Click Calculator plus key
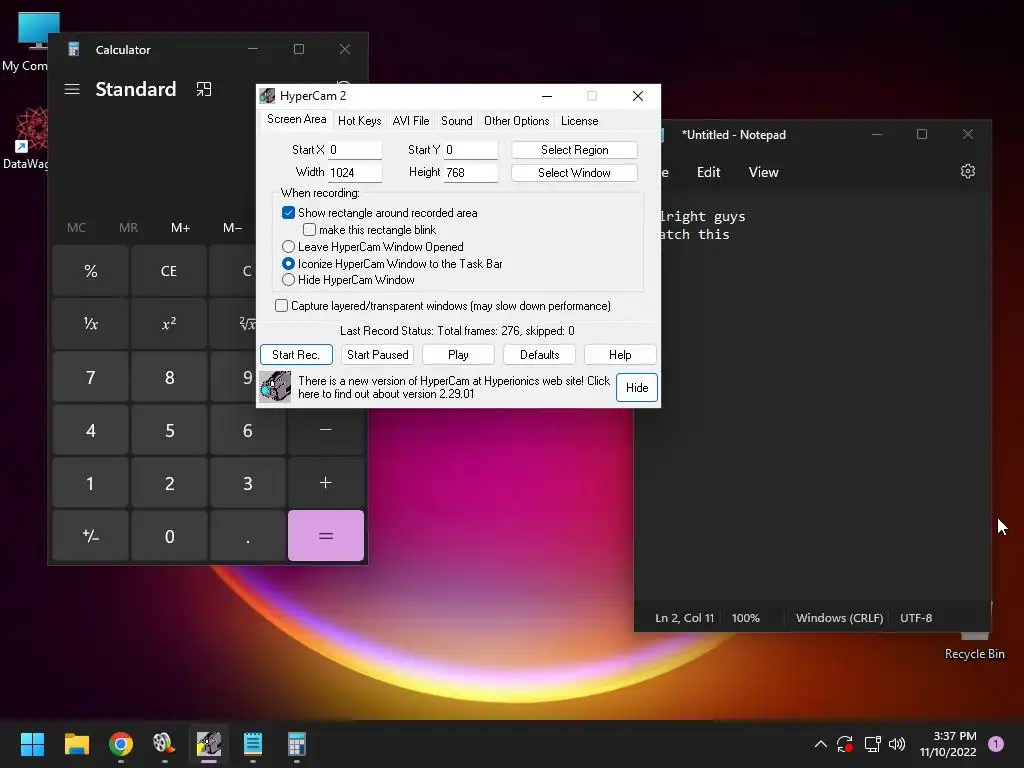 pyautogui.click(x=326, y=483)
